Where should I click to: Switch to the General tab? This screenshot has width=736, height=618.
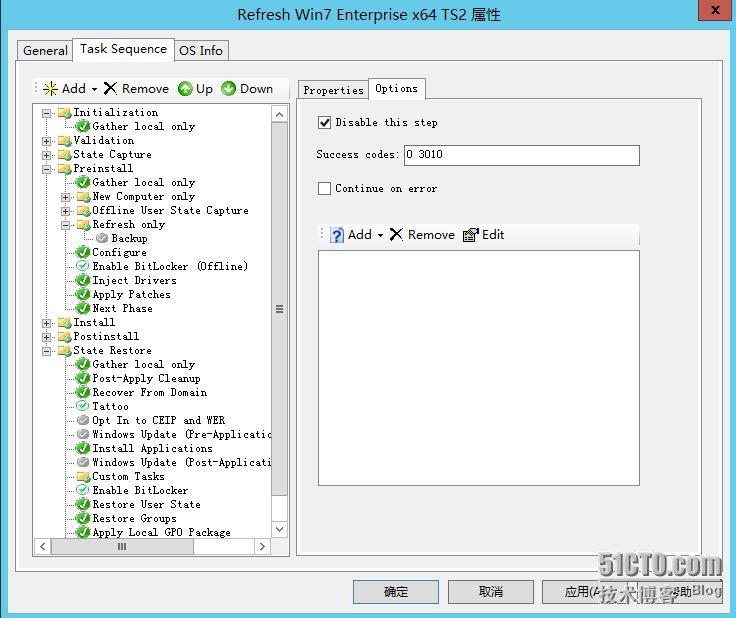pos(45,50)
